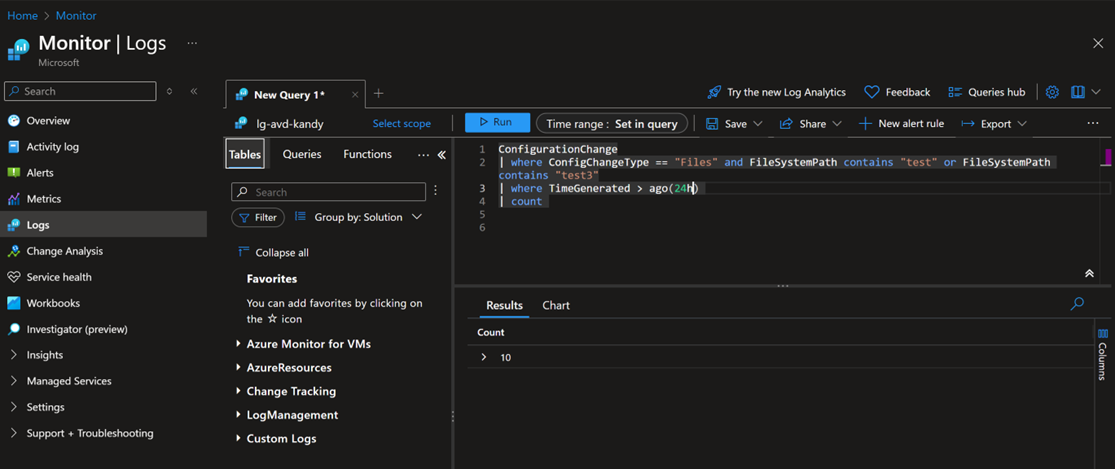
Task: Collapse the tables side pane
Action: click(x=442, y=154)
